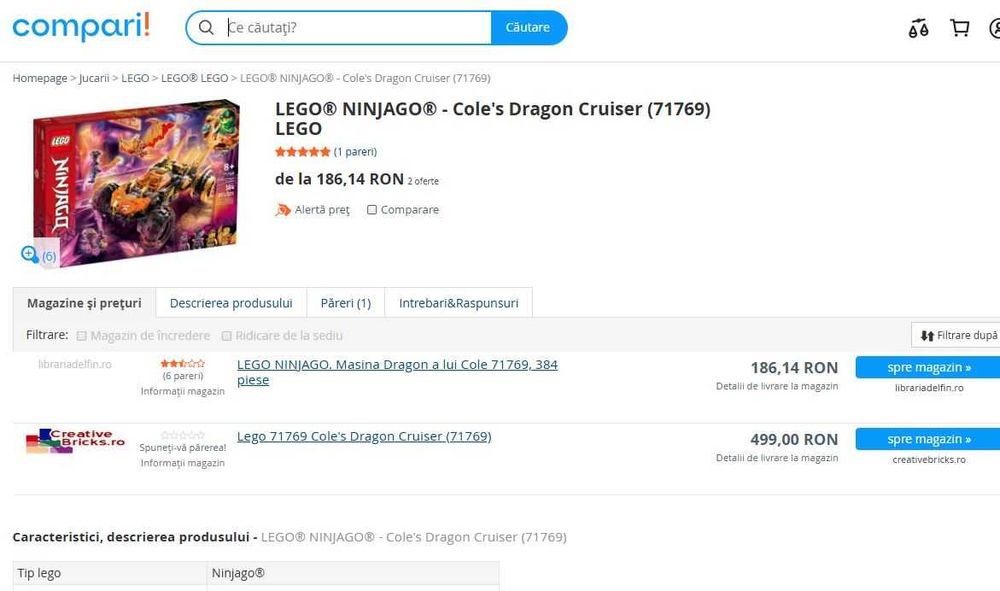Open the Filtrare după sorting dropdown

tap(958, 336)
